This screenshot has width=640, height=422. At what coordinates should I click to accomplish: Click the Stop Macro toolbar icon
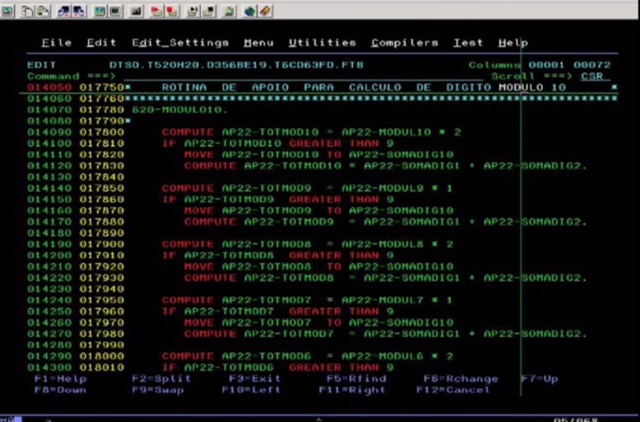coord(173,11)
